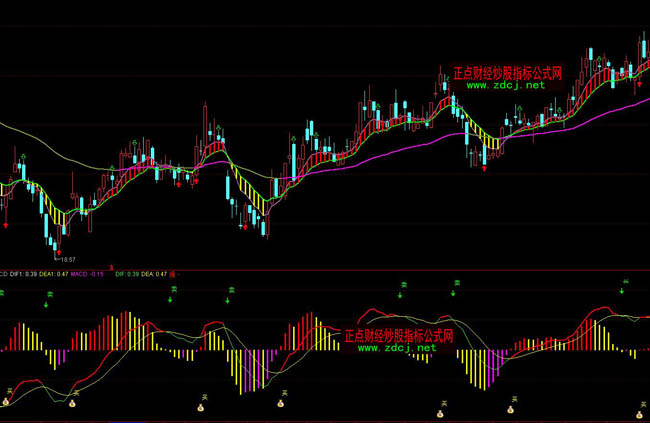Click red down arrow at far right of price chart
The image size is (650, 423).
click(x=640, y=70)
